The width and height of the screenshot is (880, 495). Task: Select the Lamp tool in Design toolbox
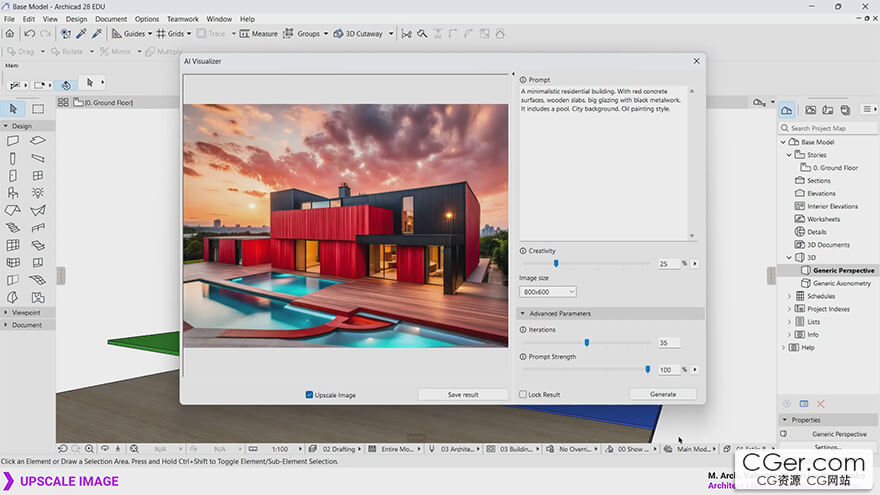tap(38, 192)
